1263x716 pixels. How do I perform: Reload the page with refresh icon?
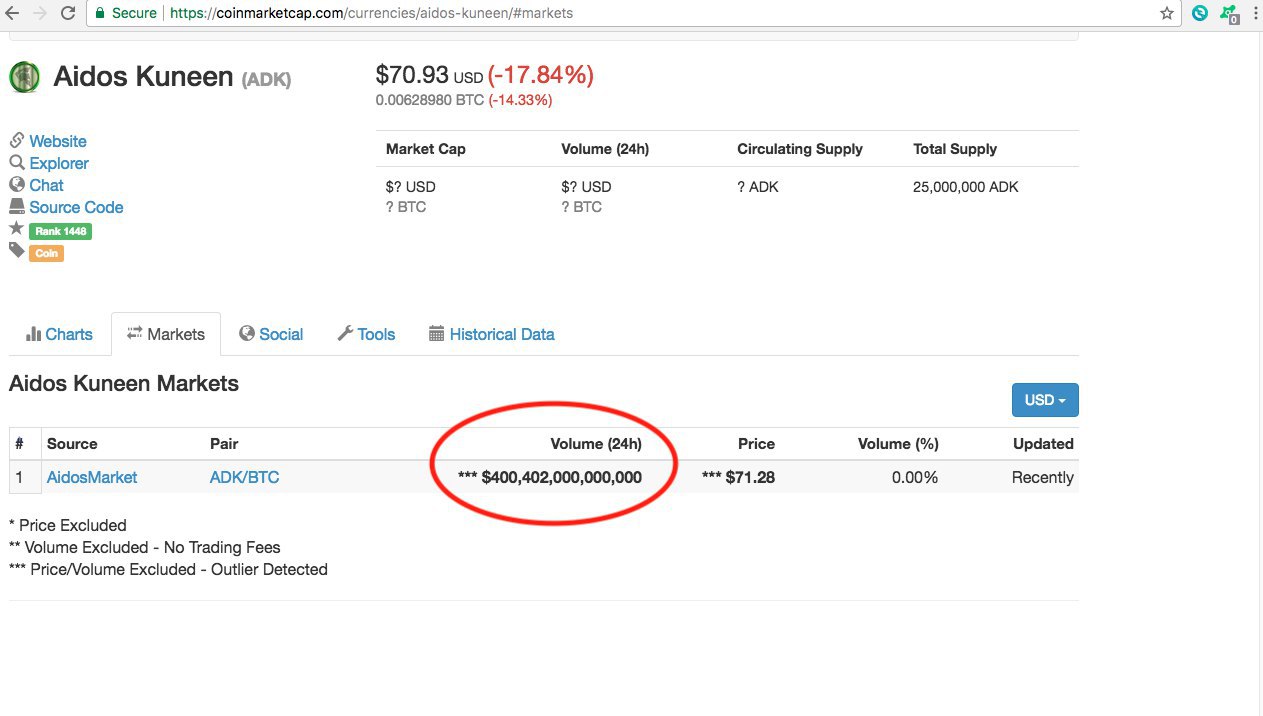point(68,13)
